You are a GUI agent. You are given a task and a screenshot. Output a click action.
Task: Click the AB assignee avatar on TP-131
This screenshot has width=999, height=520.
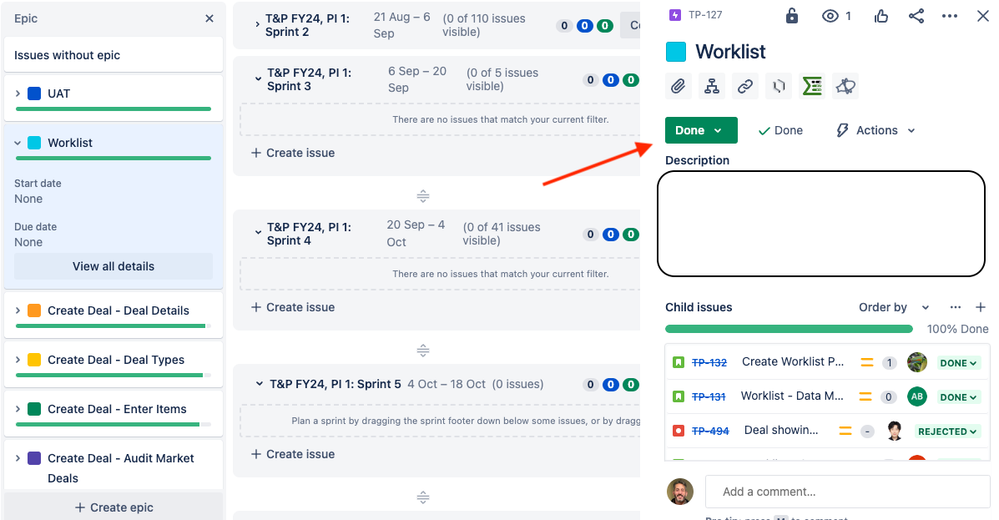pyautogui.click(x=917, y=396)
